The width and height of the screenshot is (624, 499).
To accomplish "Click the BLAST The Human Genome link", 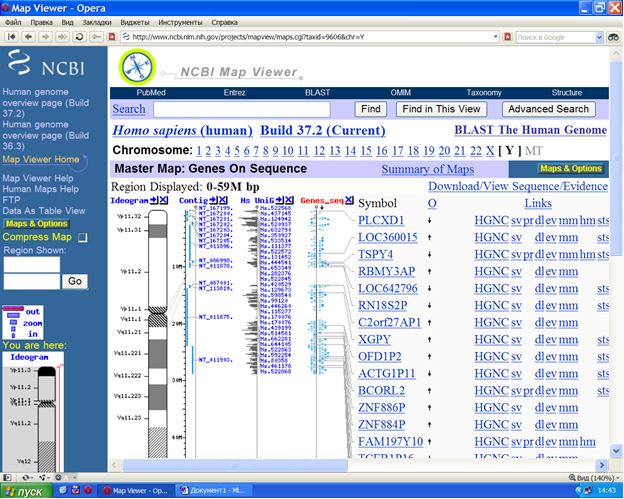I will (x=530, y=130).
